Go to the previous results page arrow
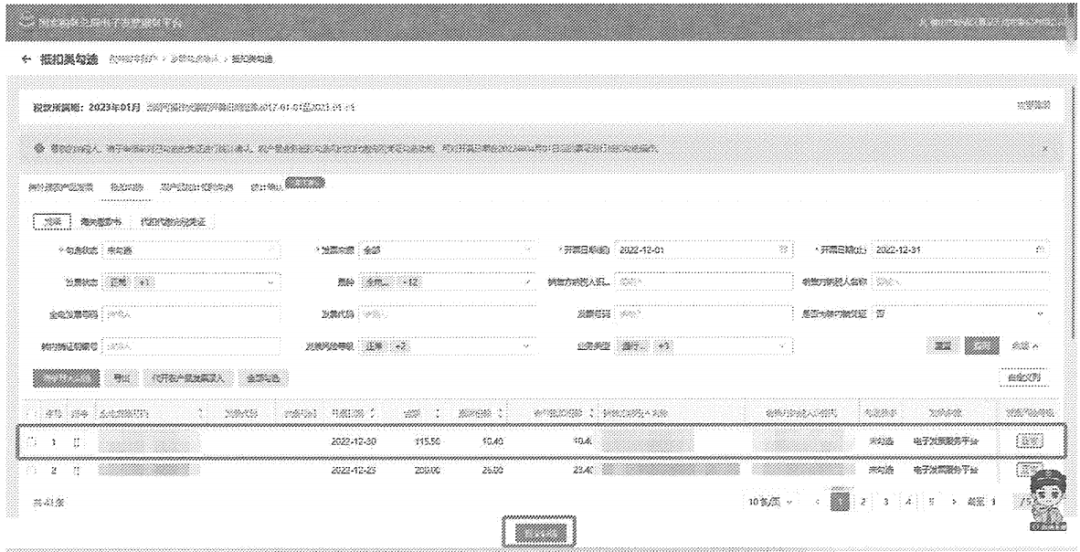This screenshot has height=552, width=1080. (818, 502)
